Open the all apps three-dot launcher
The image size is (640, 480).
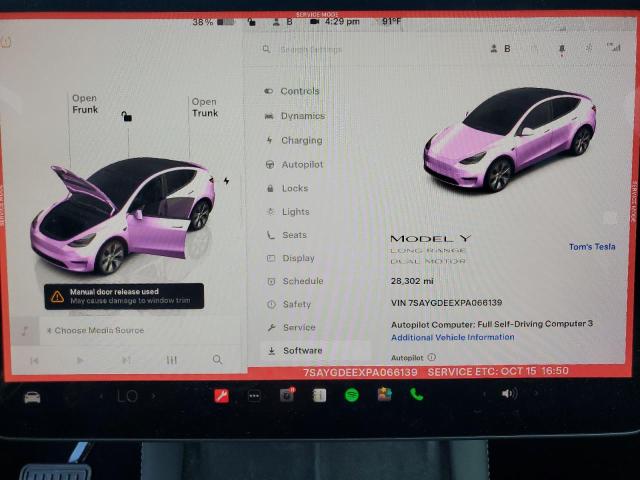[254, 395]
